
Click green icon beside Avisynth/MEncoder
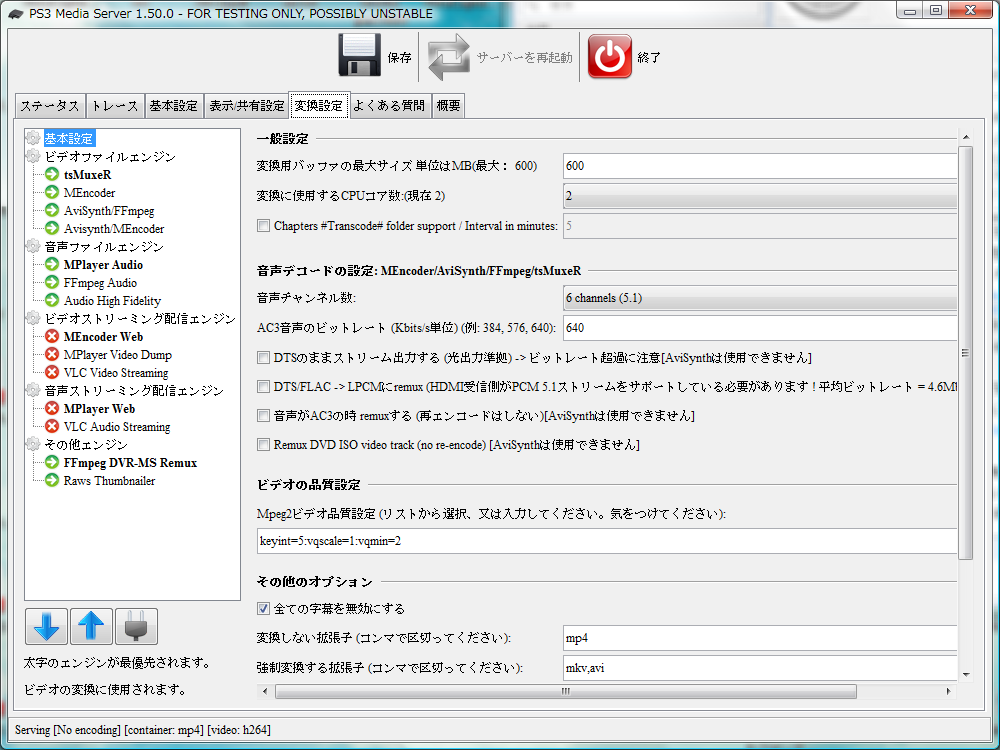(52, 228)
